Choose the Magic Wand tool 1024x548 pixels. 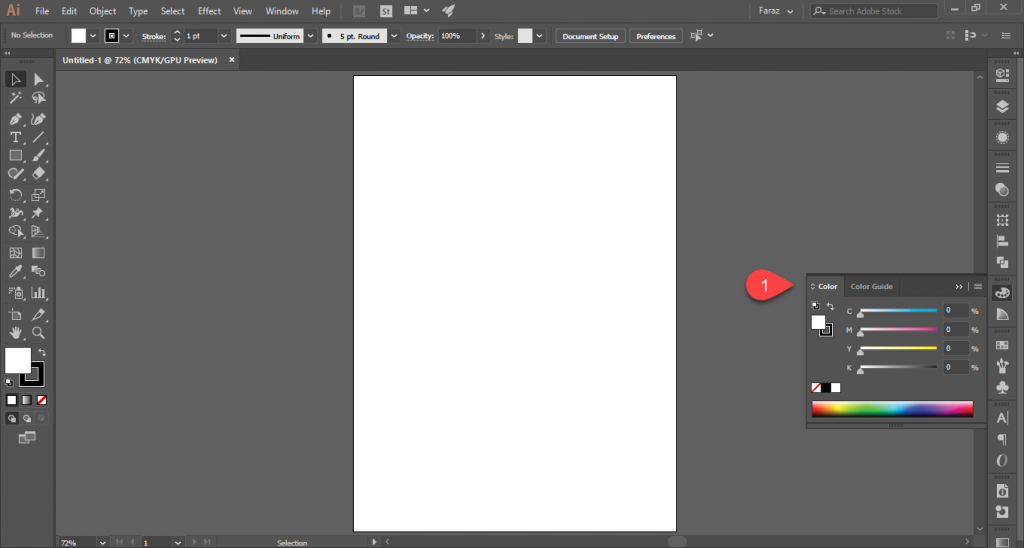tap(16, 98)
